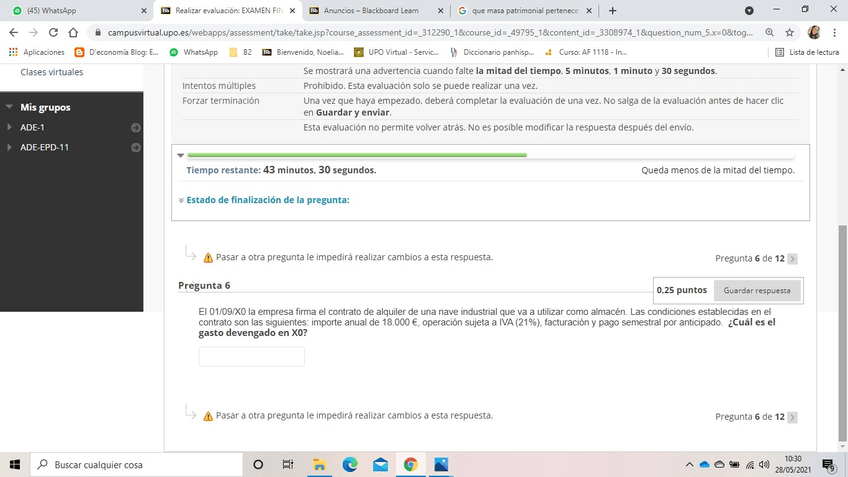Show hidden system tray icons
The image size is (848, 477).
689,465
